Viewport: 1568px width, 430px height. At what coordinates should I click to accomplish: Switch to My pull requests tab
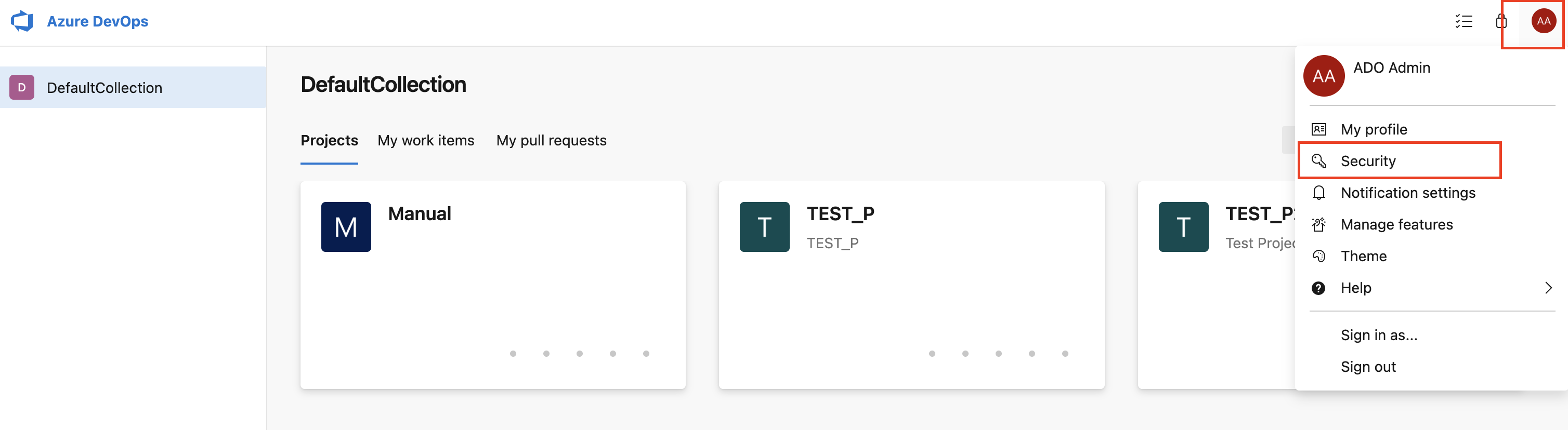(x=551, y=141)
